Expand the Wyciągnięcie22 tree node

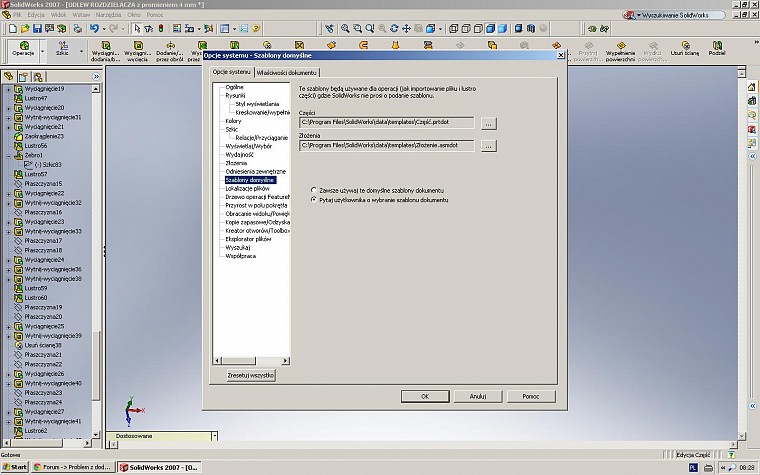(x=8, y=193)
